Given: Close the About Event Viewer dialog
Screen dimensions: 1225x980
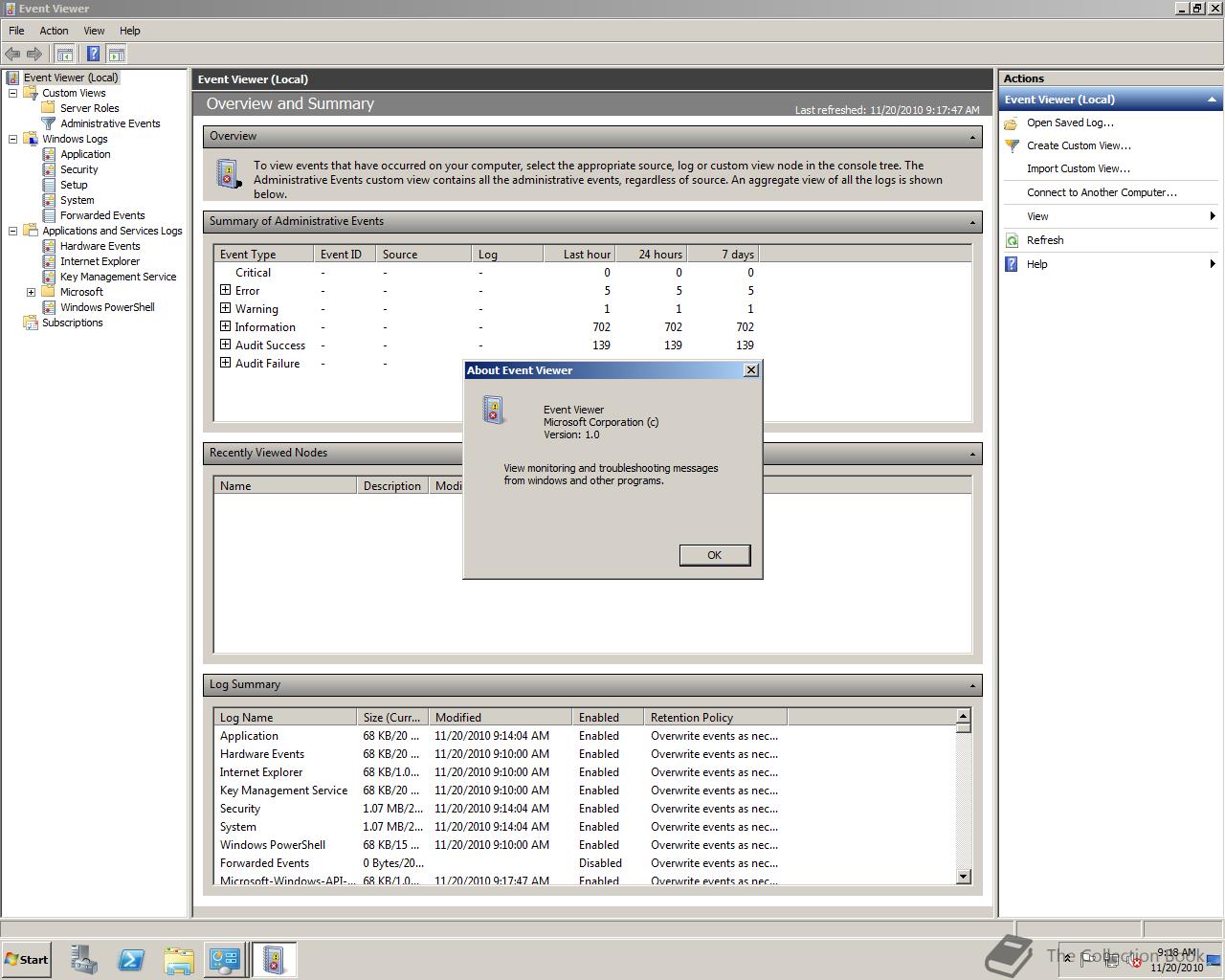Looking at the screenshot, I should click(x=751, y=370).
